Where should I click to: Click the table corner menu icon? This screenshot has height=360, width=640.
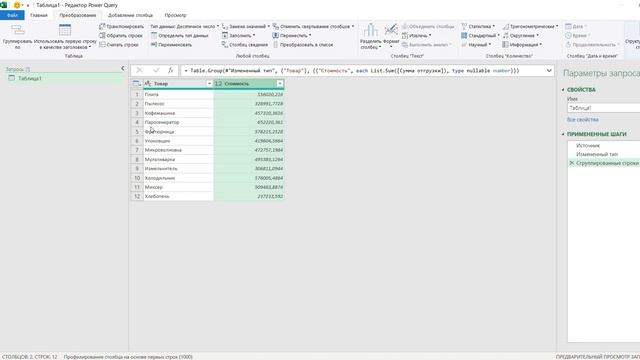tap(137, 84)
